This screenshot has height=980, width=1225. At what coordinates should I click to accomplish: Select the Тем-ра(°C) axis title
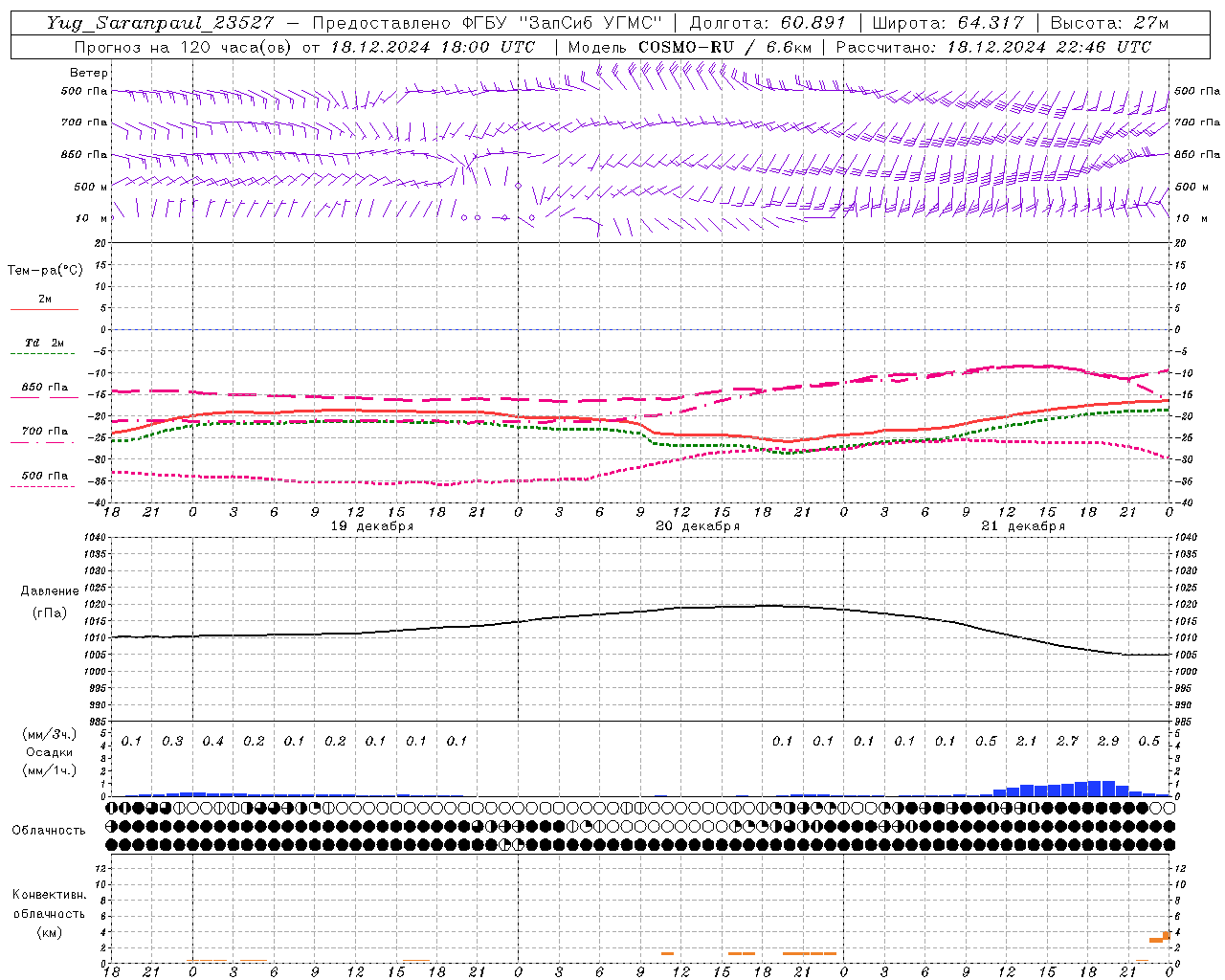pos(45,271)
